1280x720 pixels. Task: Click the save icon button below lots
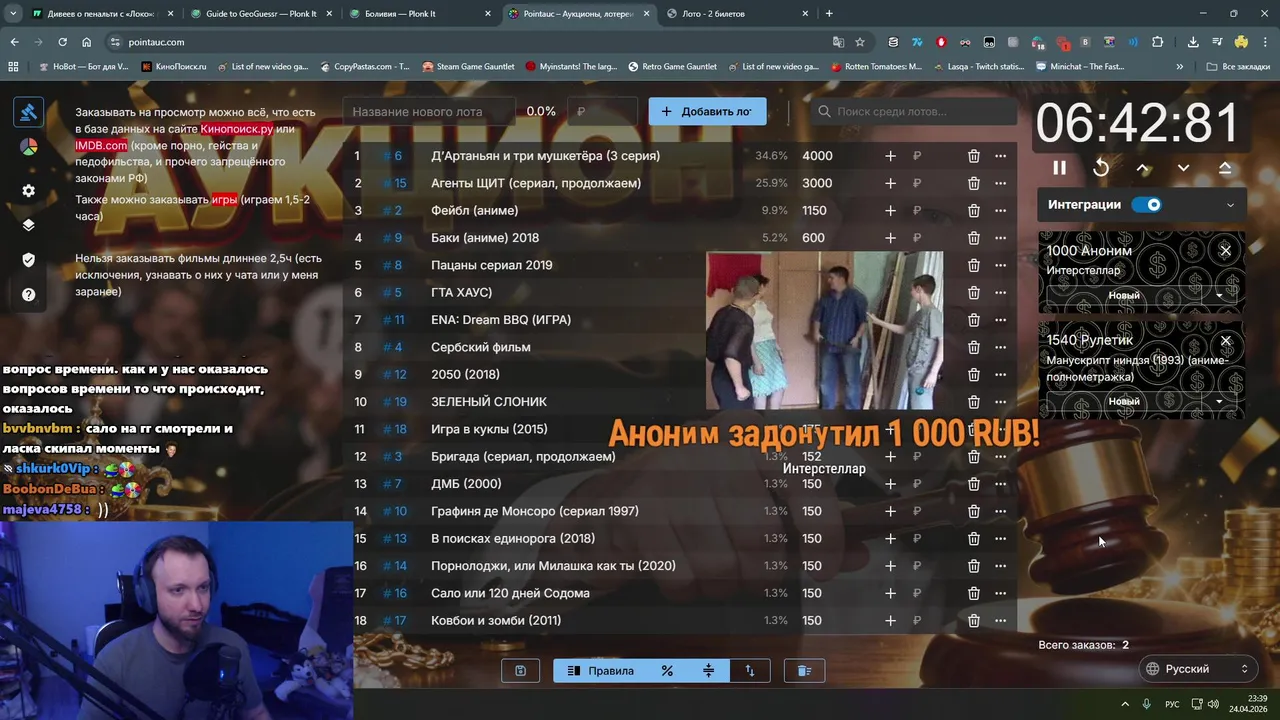pos(520,671)
